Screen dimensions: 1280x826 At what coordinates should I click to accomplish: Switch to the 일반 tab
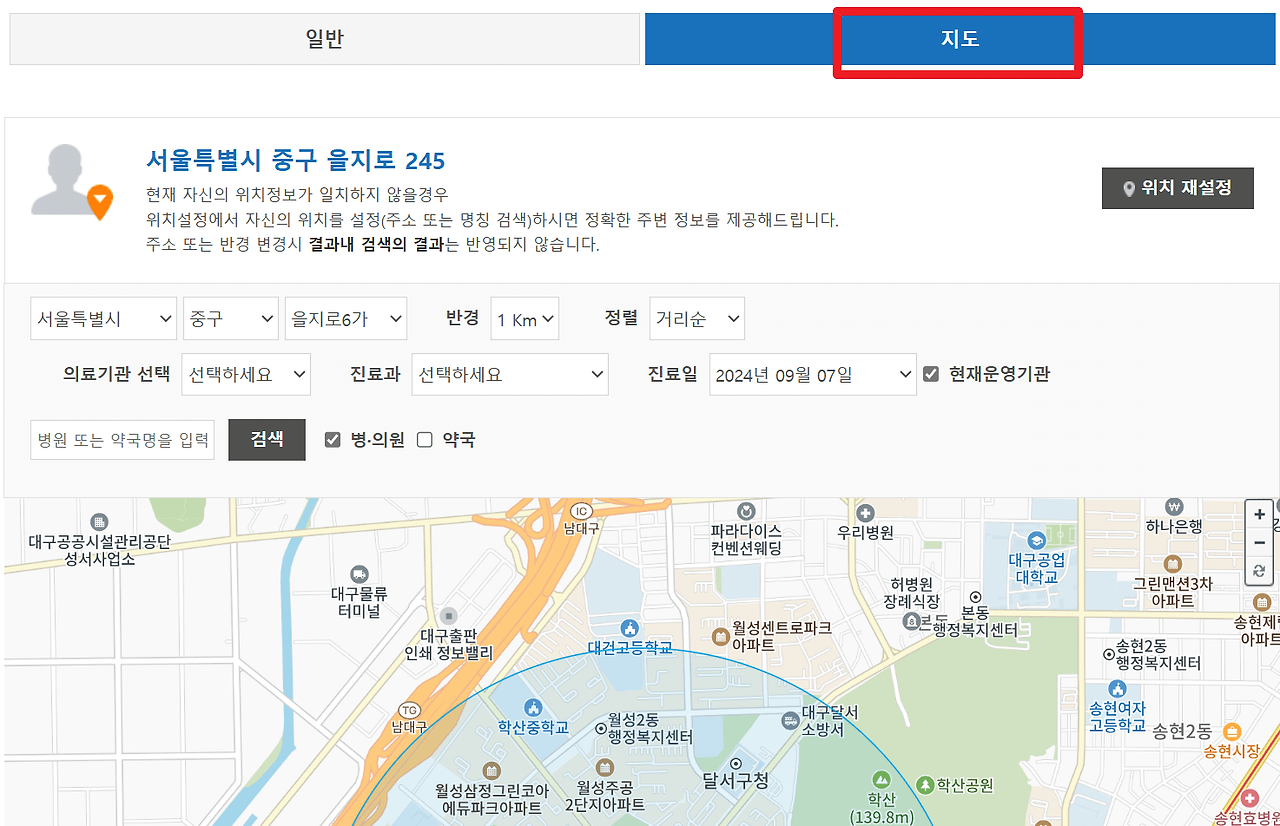325,39
